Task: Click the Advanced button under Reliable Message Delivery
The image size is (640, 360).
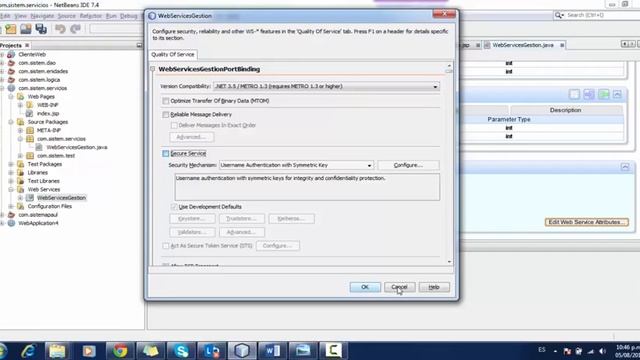Action: tap(191, 137)
